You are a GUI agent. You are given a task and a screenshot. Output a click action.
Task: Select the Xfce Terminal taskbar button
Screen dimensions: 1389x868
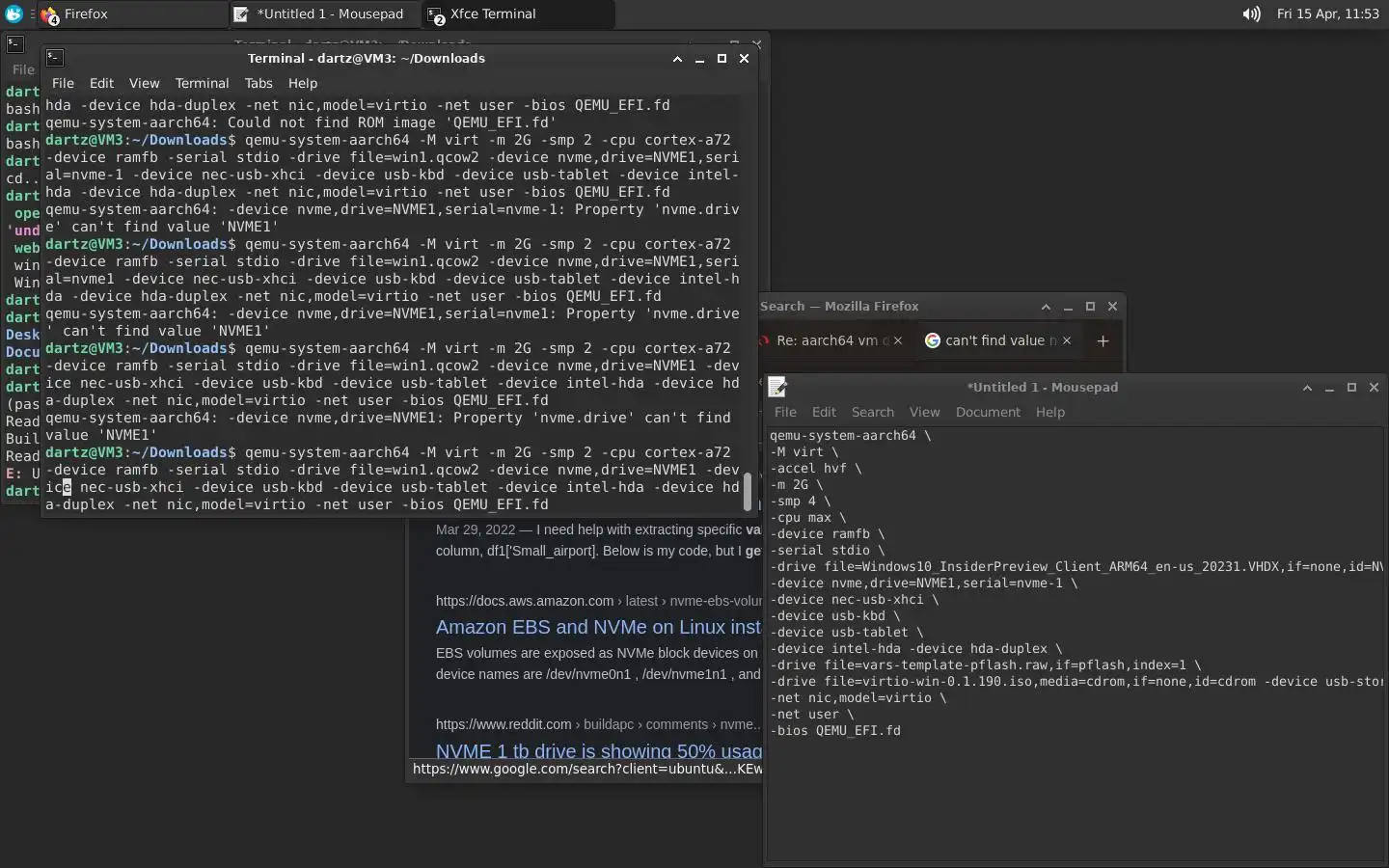[518, 14]
